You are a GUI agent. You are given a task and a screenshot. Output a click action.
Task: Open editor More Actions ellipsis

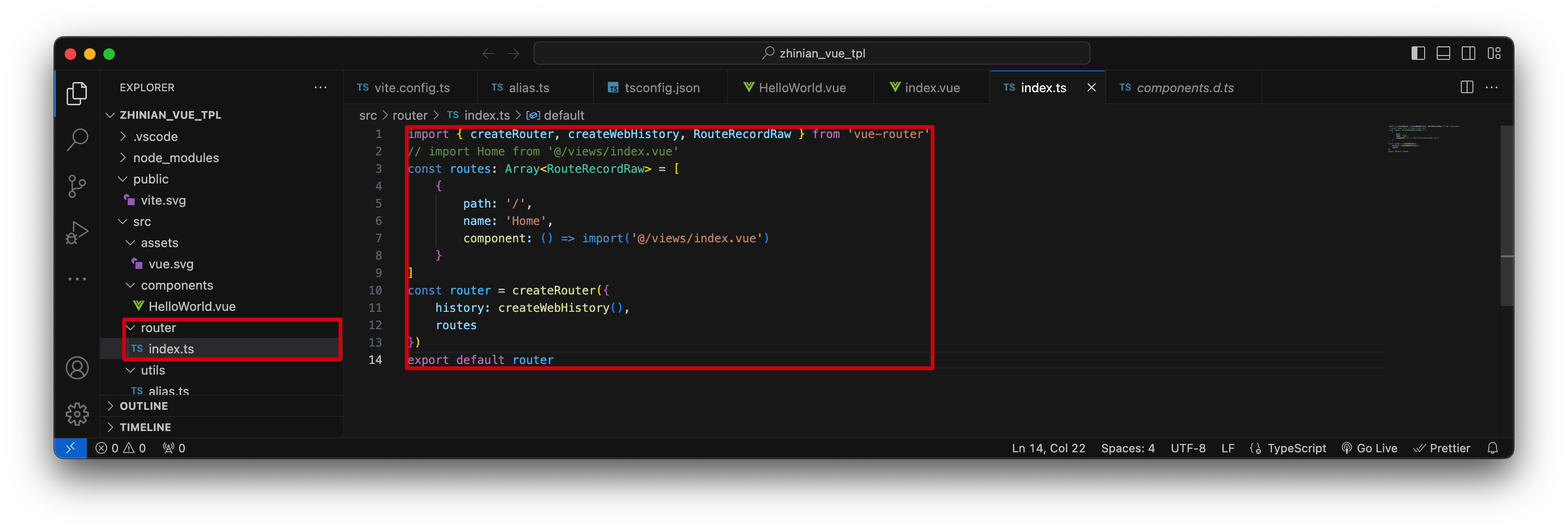pyautogui.click(x=1492, y=87)
